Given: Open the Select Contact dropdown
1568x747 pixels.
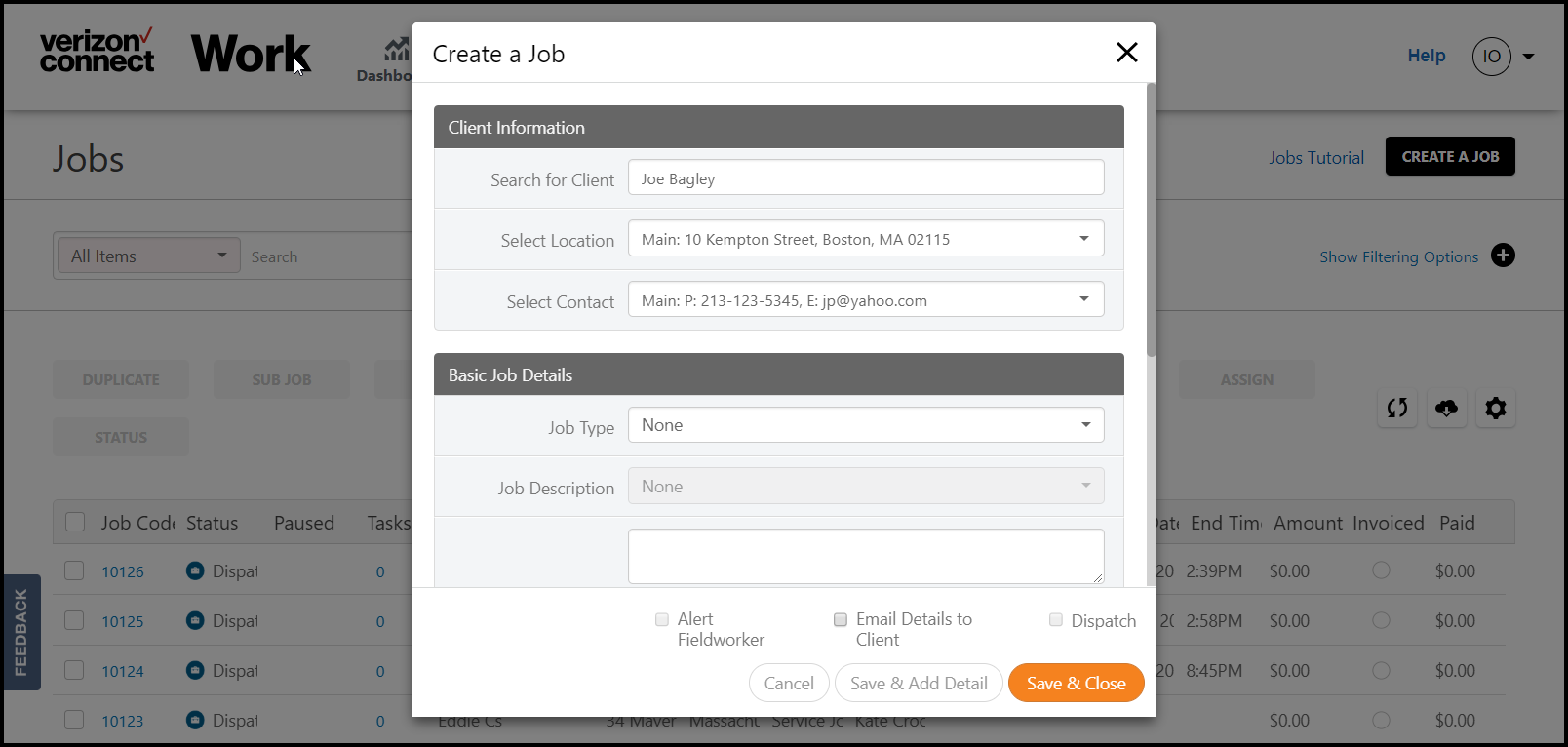Looking at the screenshot, I should [x=866, y=299].
